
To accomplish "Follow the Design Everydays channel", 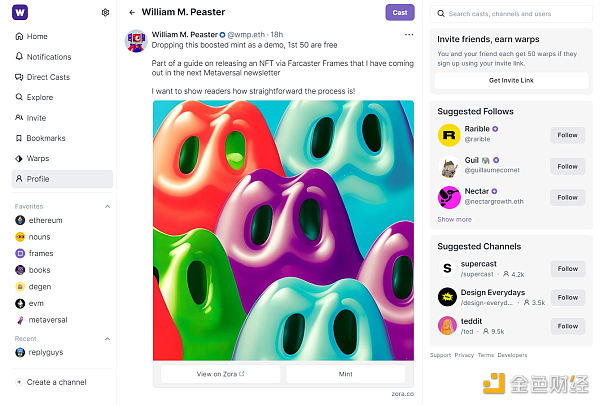I will (567, 297).
